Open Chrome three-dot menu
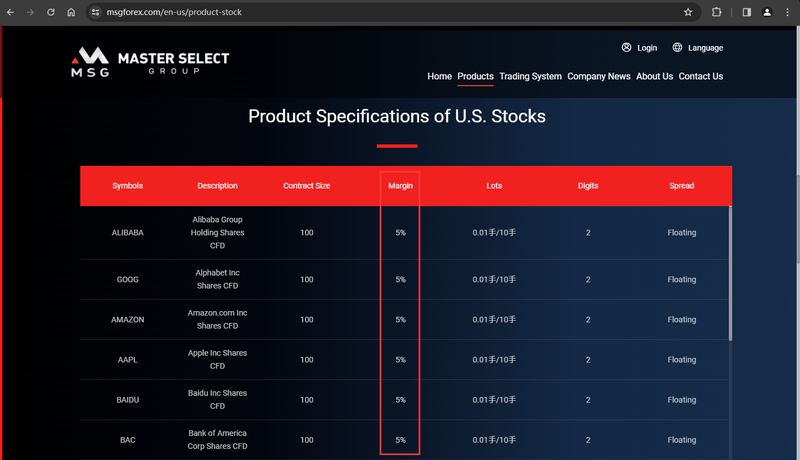 (x=787, y=12)
